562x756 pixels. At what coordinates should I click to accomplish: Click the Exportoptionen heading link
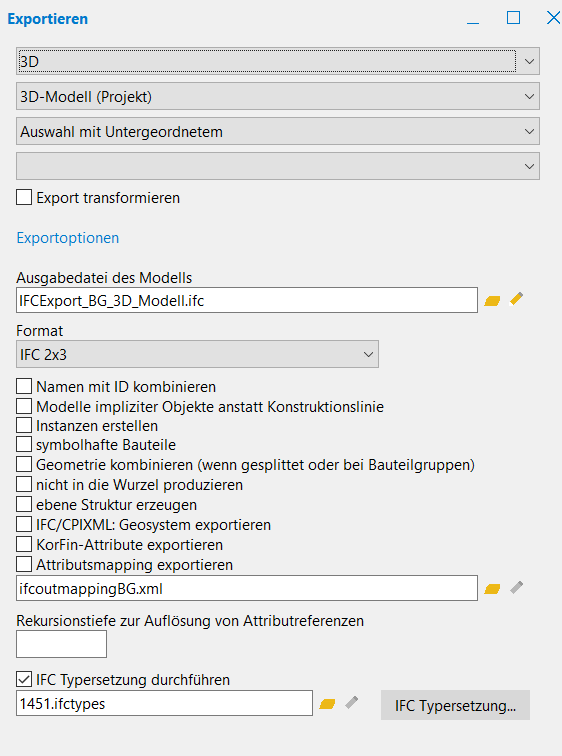(x=67, y=238)
